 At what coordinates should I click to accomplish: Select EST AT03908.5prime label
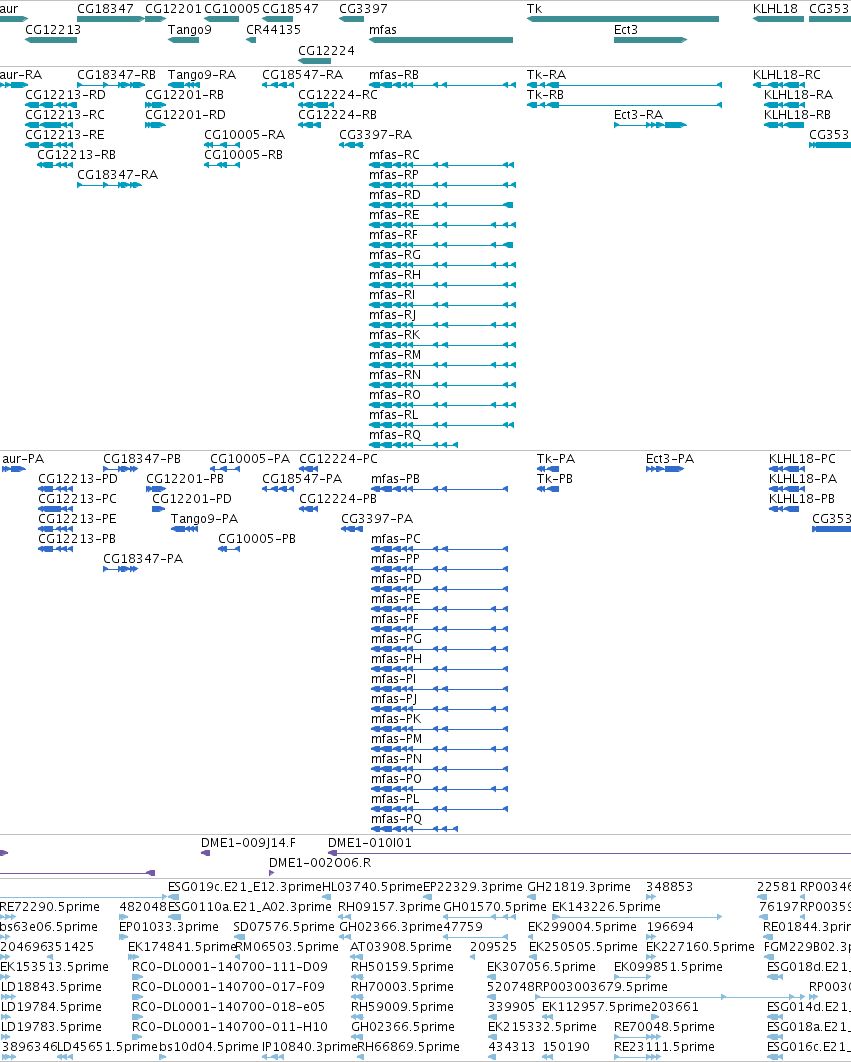click(x=400, y=947)
